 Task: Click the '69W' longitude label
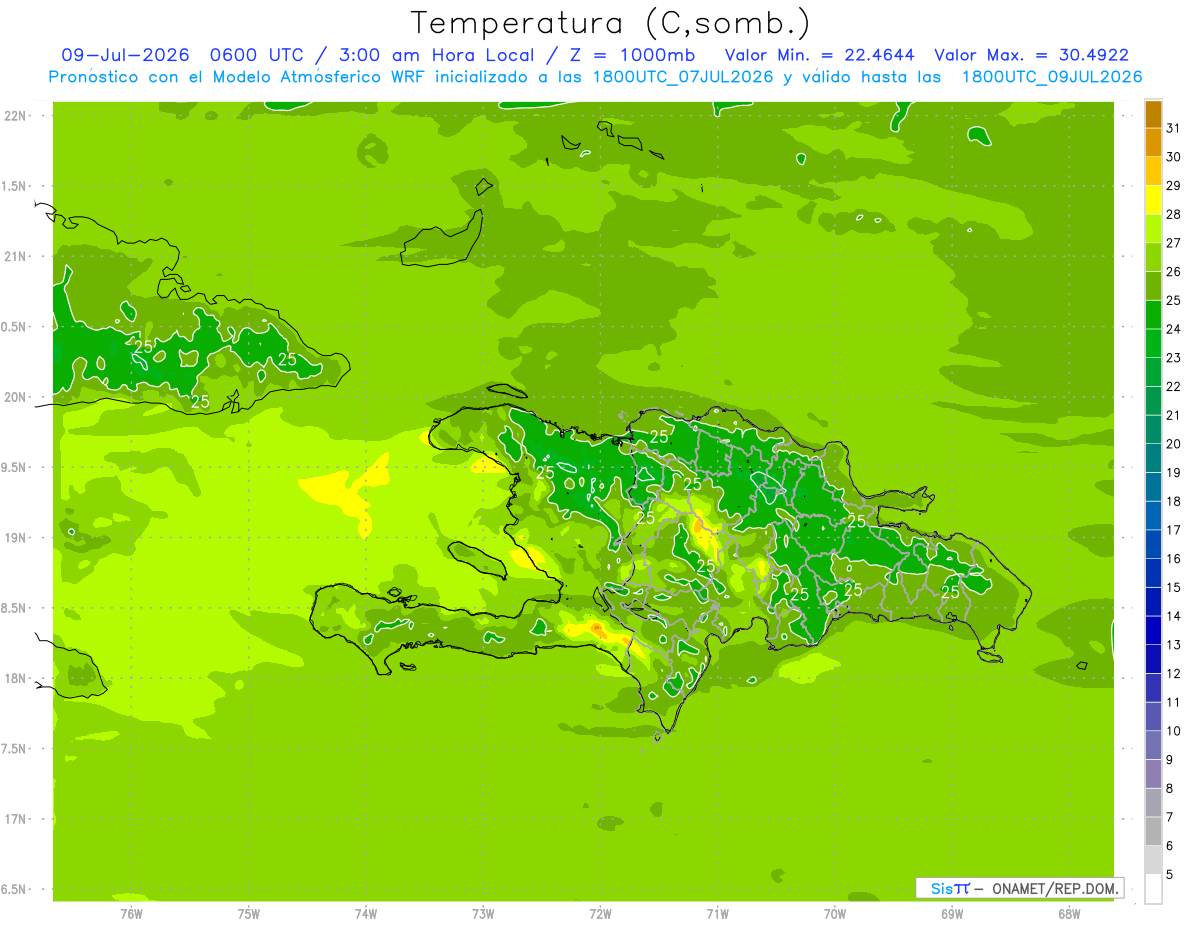pos(952,913)
